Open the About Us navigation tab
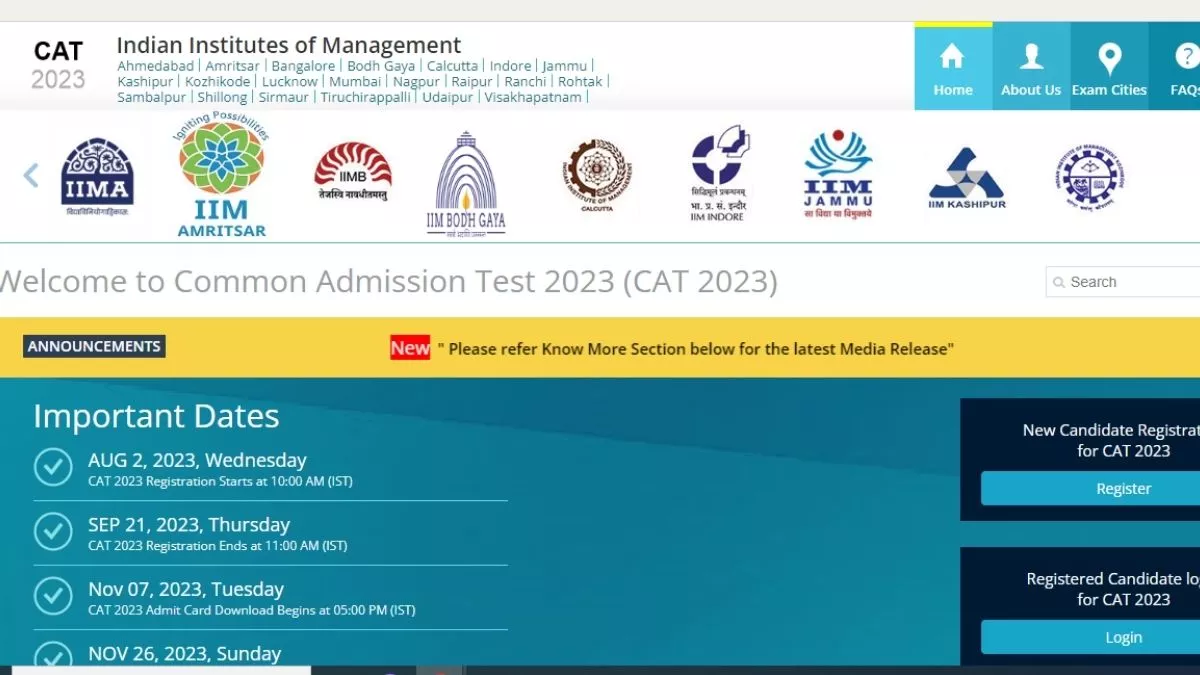 point(1031,66)
